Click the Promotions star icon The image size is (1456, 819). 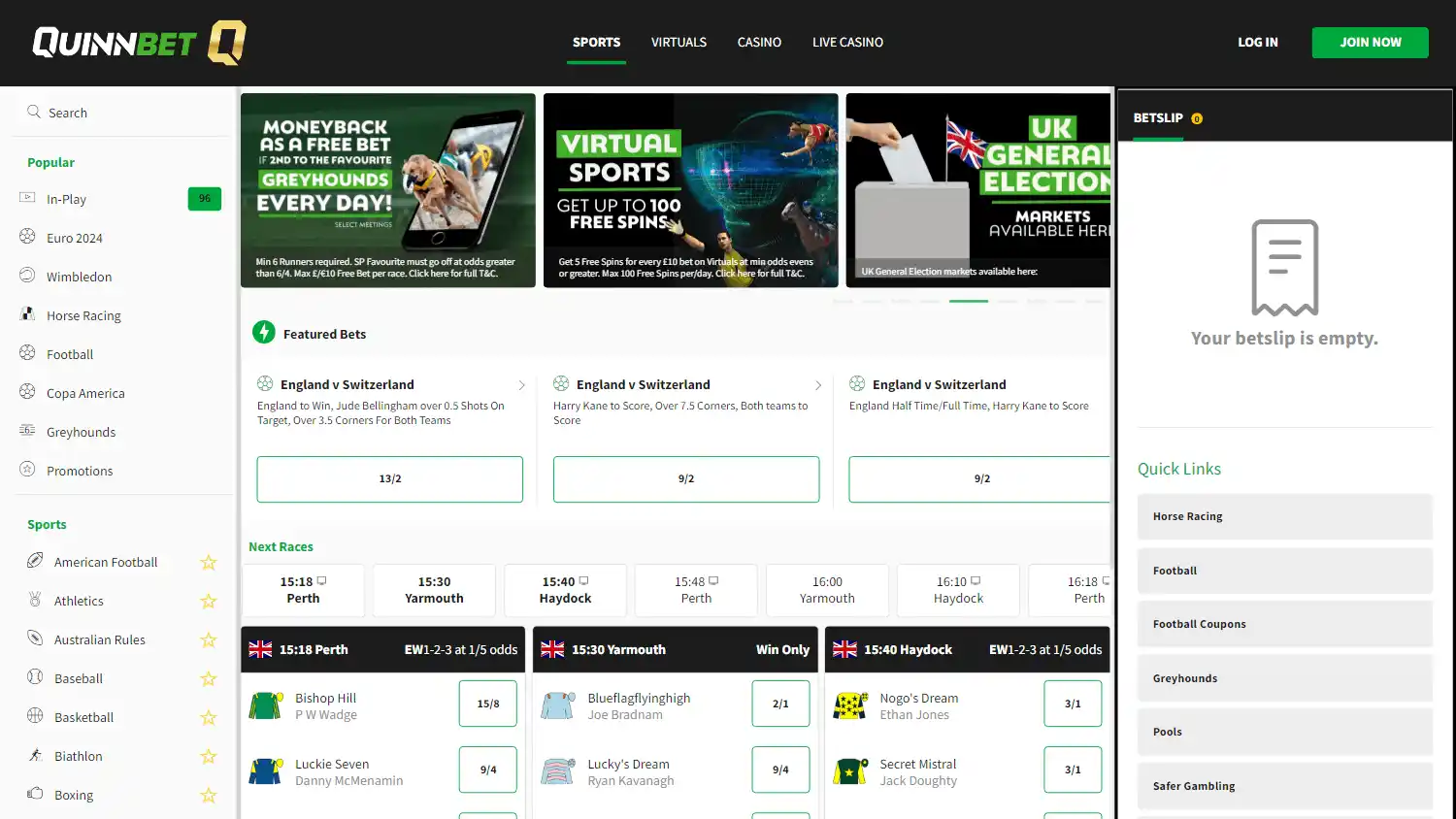pyautogui.click(x=27, y=470)
